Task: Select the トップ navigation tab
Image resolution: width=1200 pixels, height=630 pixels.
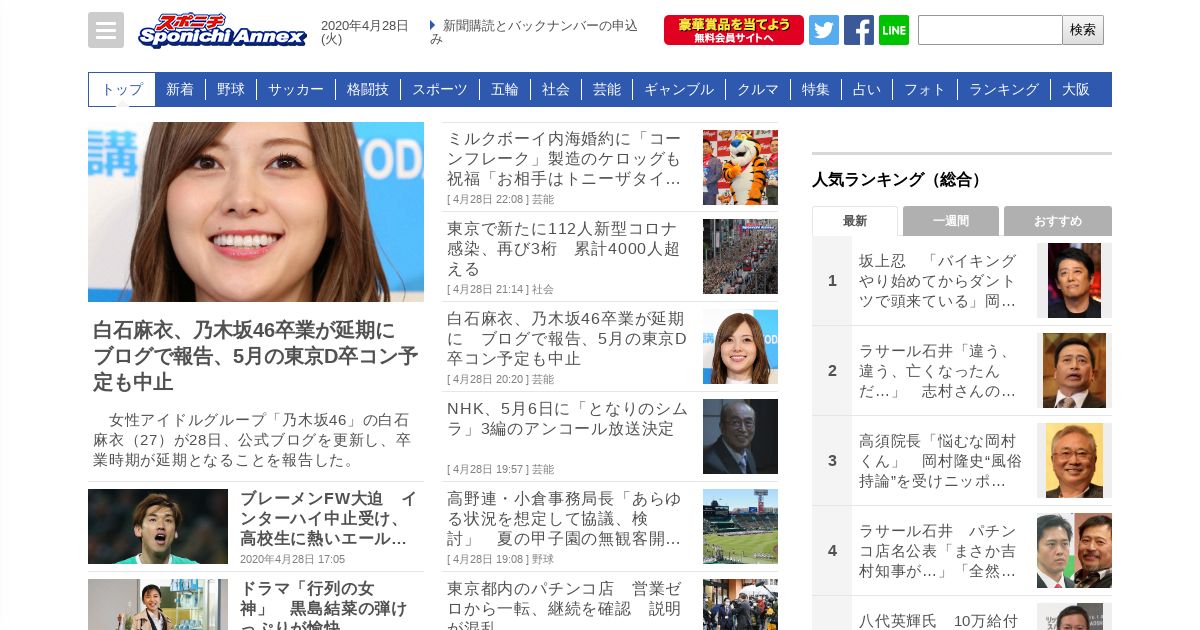Action: tap(122, 89)
